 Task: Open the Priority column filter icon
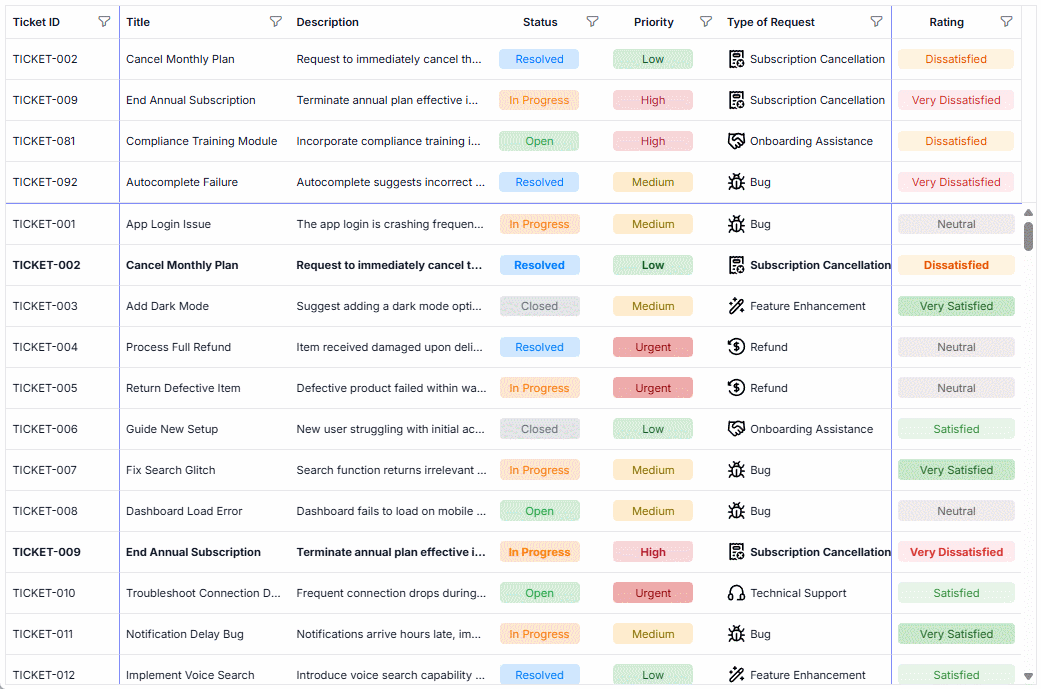706,21
